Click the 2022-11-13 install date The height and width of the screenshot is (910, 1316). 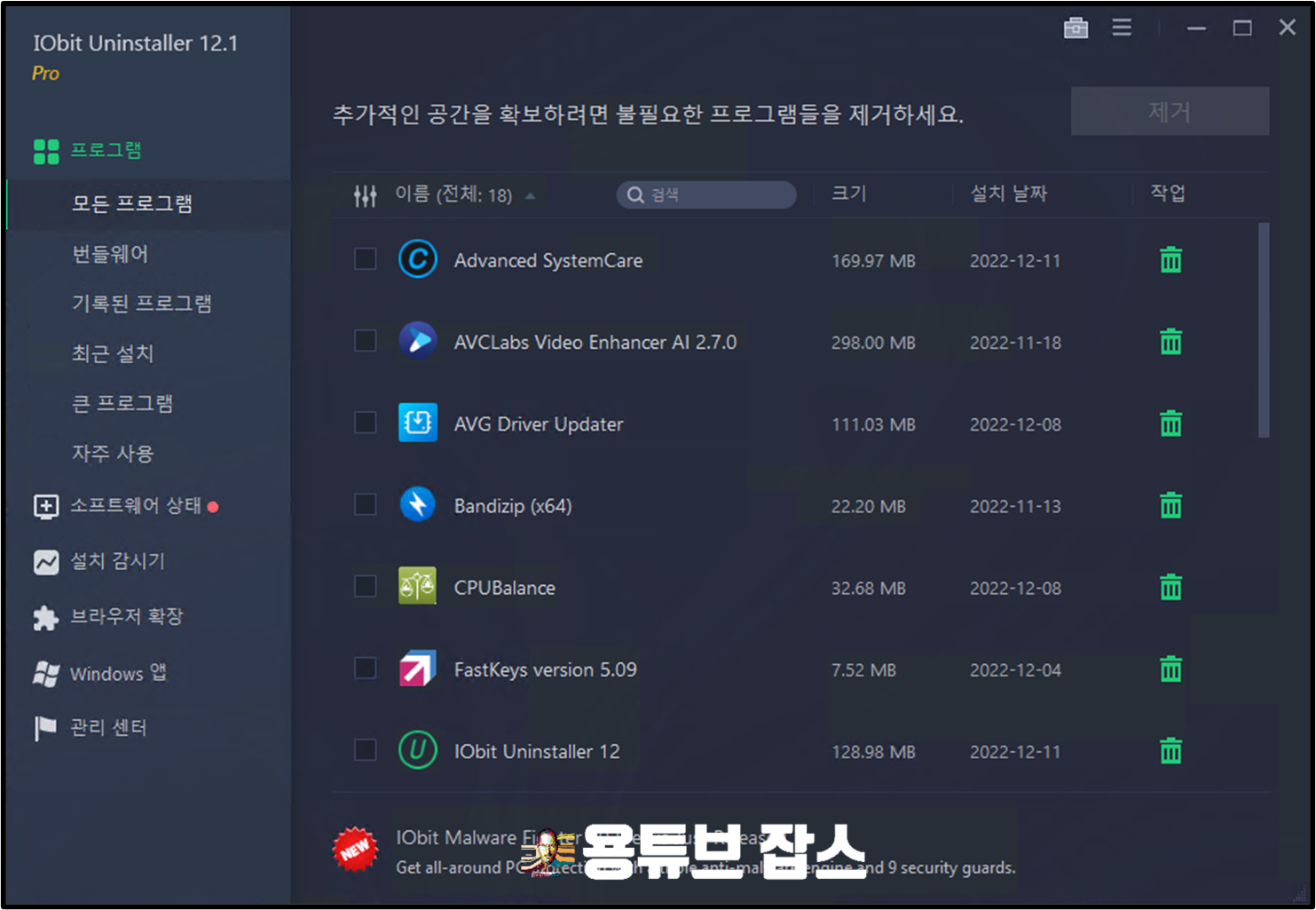coord(1015,507)
